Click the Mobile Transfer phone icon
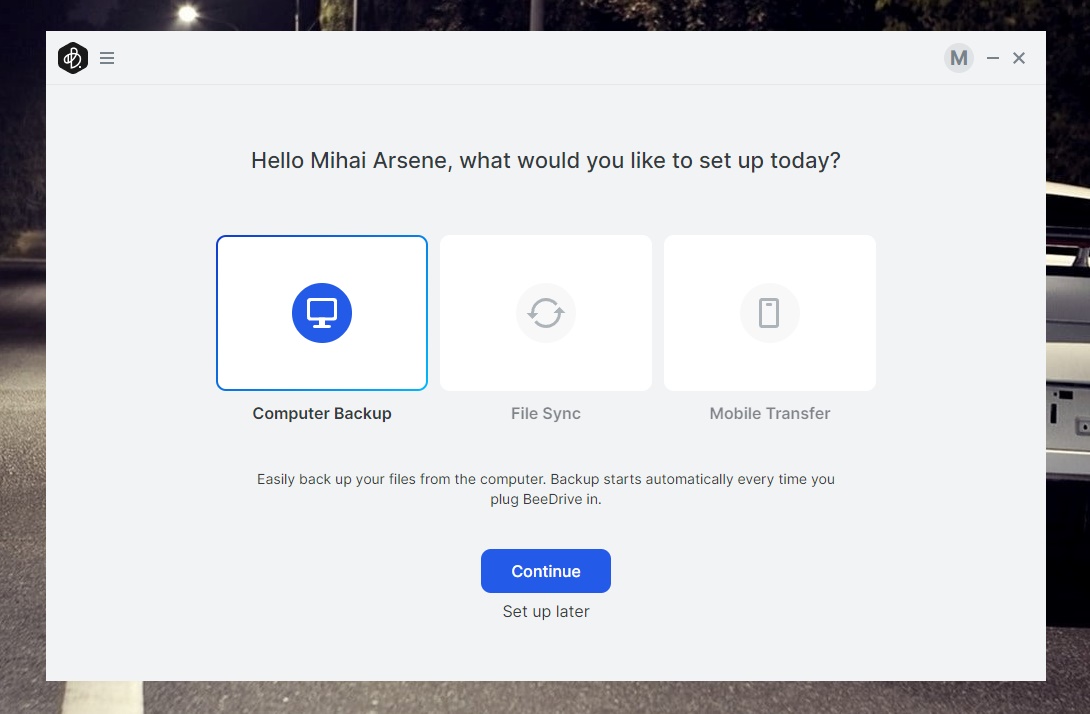1090x714 pixels. 769,313
